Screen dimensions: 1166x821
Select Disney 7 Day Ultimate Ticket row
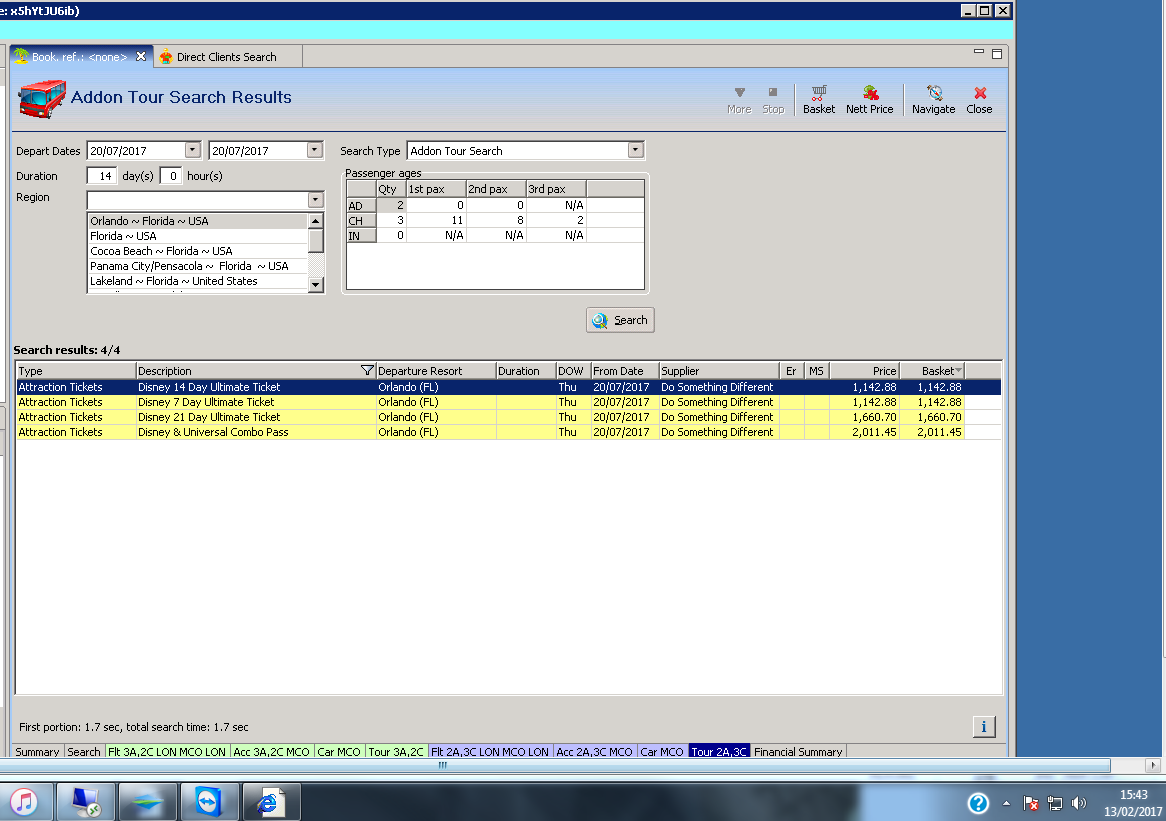point(508,402)
